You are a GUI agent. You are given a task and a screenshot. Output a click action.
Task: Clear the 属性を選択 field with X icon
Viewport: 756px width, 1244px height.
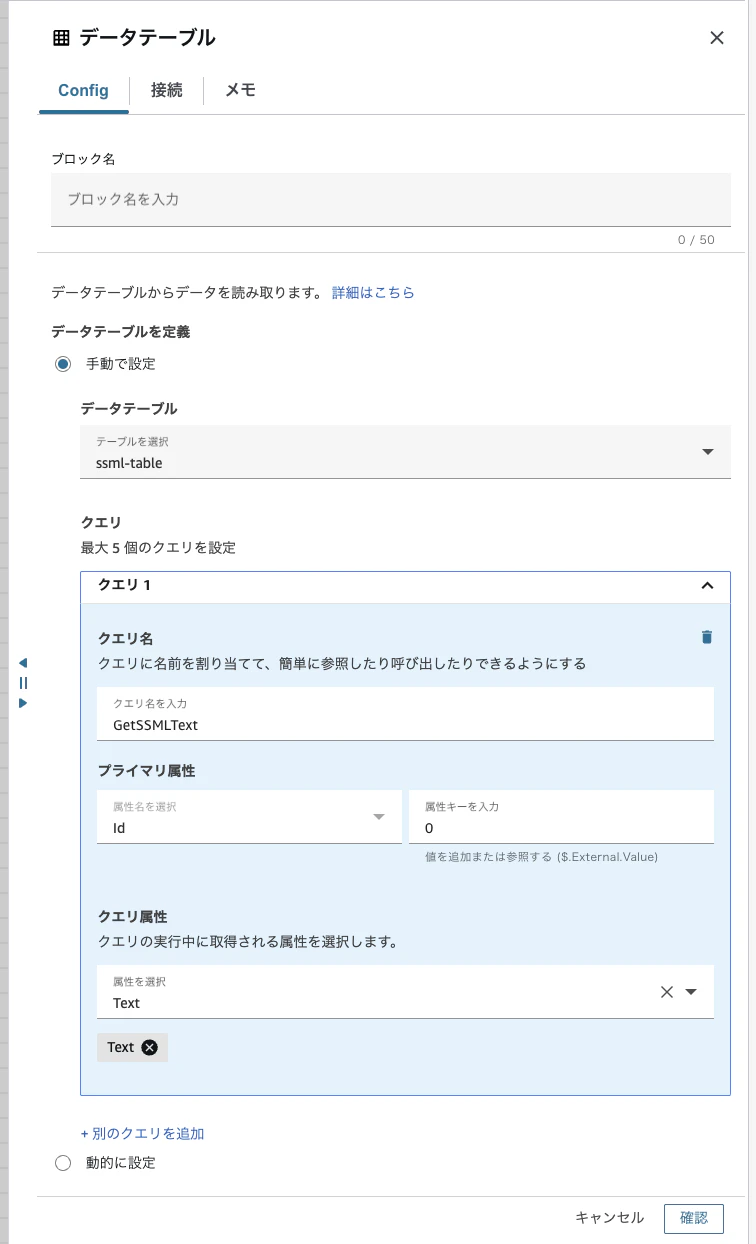coord(667,992)
